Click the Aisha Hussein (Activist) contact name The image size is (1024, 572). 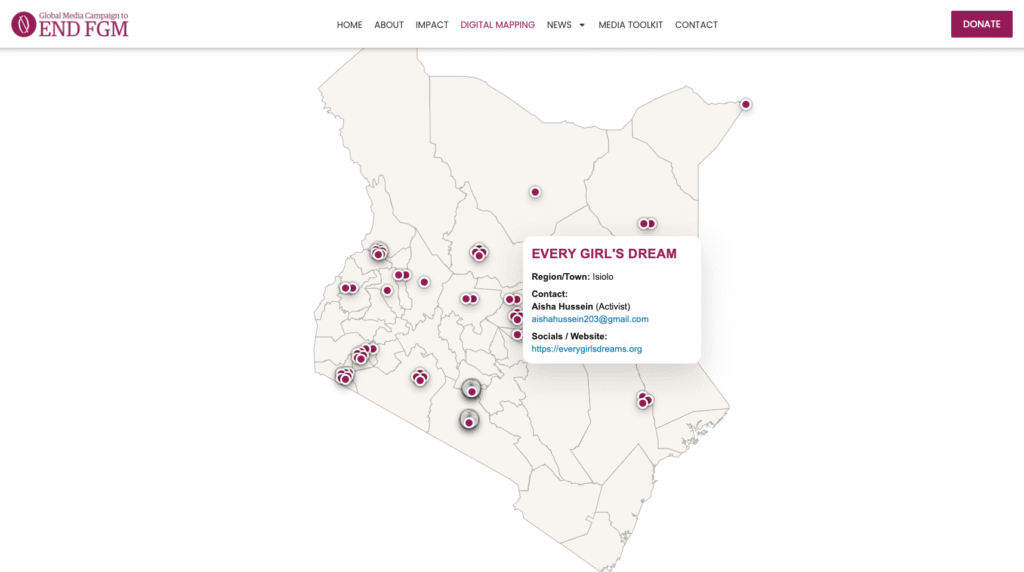(581, 306)
